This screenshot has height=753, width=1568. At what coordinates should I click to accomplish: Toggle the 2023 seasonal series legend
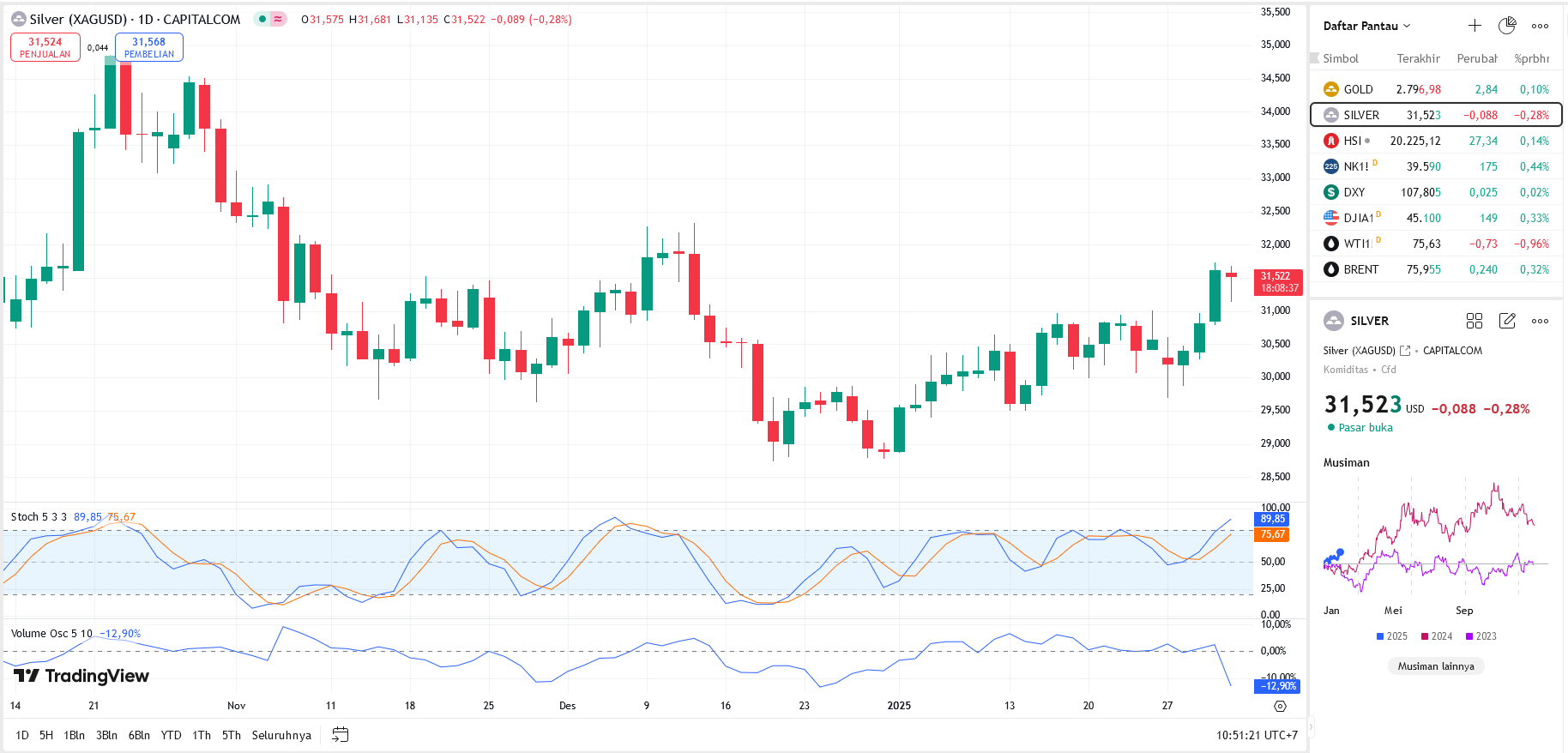click(1481, 636)
